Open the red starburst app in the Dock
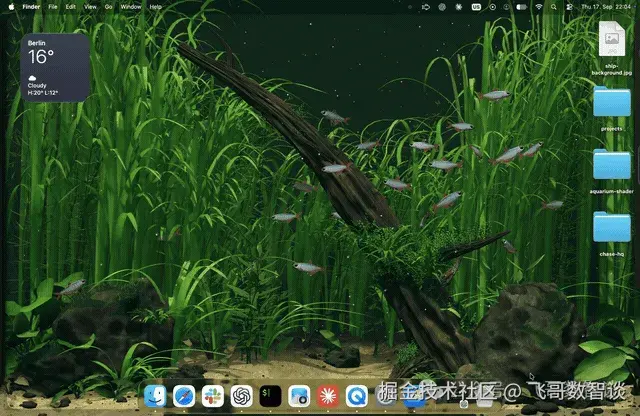 click(x=328, y=396)
